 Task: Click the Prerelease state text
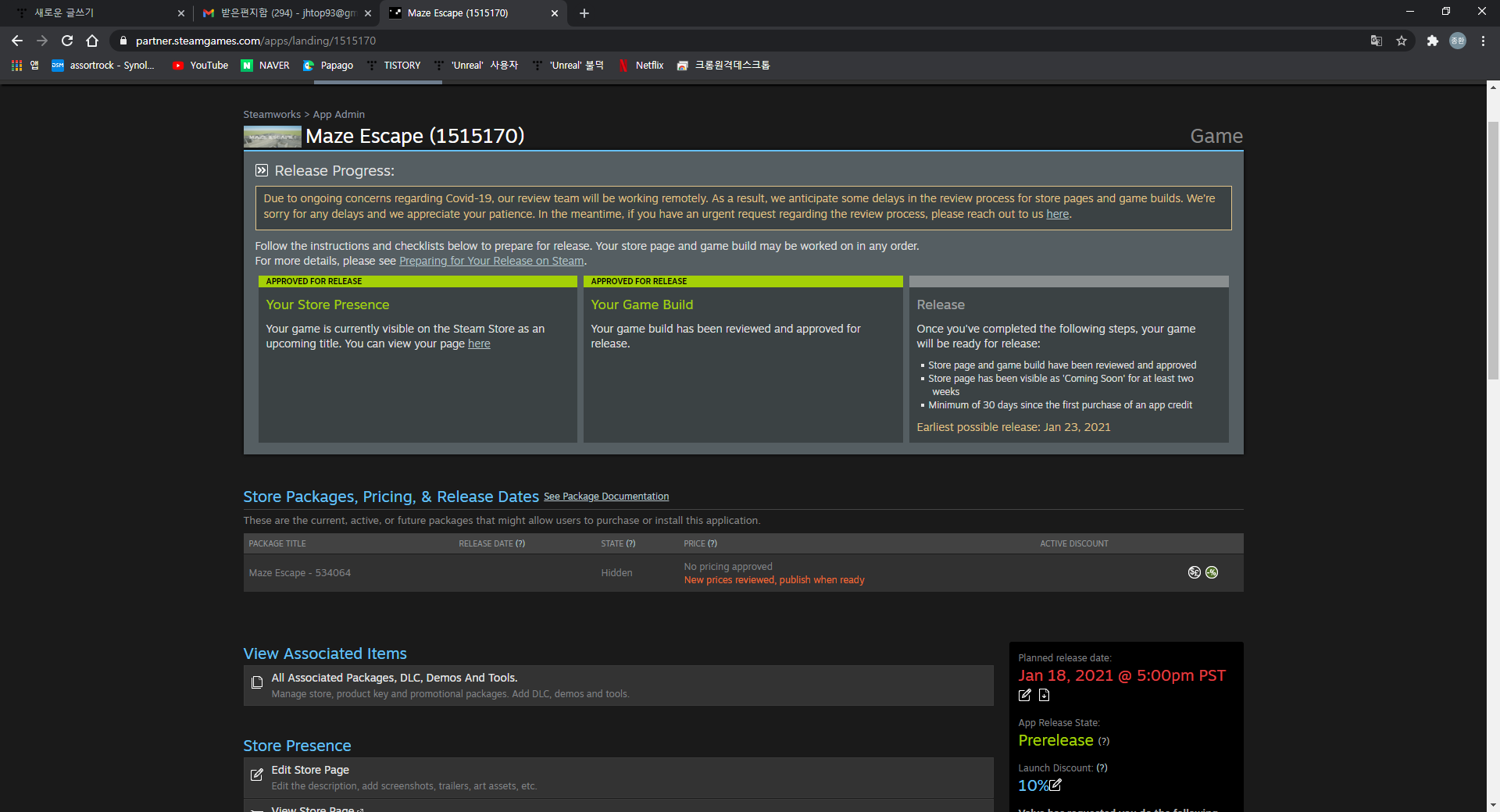click(1055, 740)
